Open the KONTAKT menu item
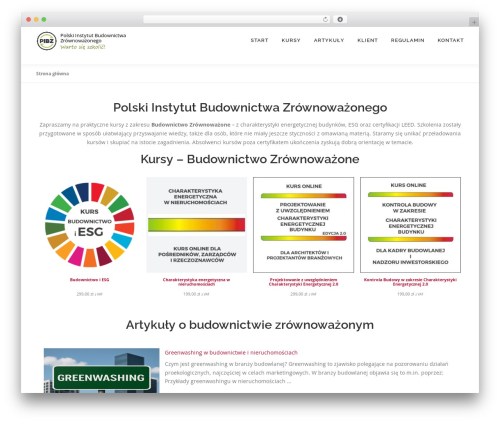The image size is (500, 423). (x=450, y=40)
